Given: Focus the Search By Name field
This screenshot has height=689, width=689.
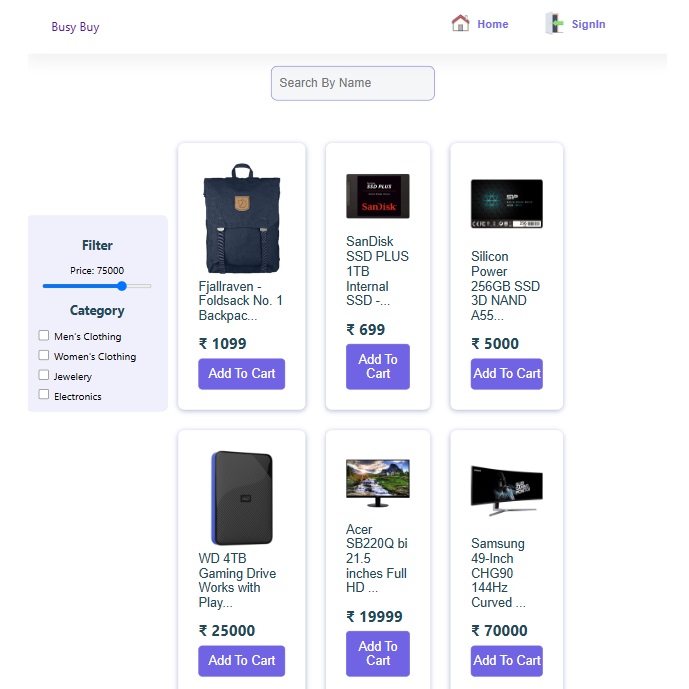Looking at the screenshot, I should pyautogui.click(x=353, y=83).
